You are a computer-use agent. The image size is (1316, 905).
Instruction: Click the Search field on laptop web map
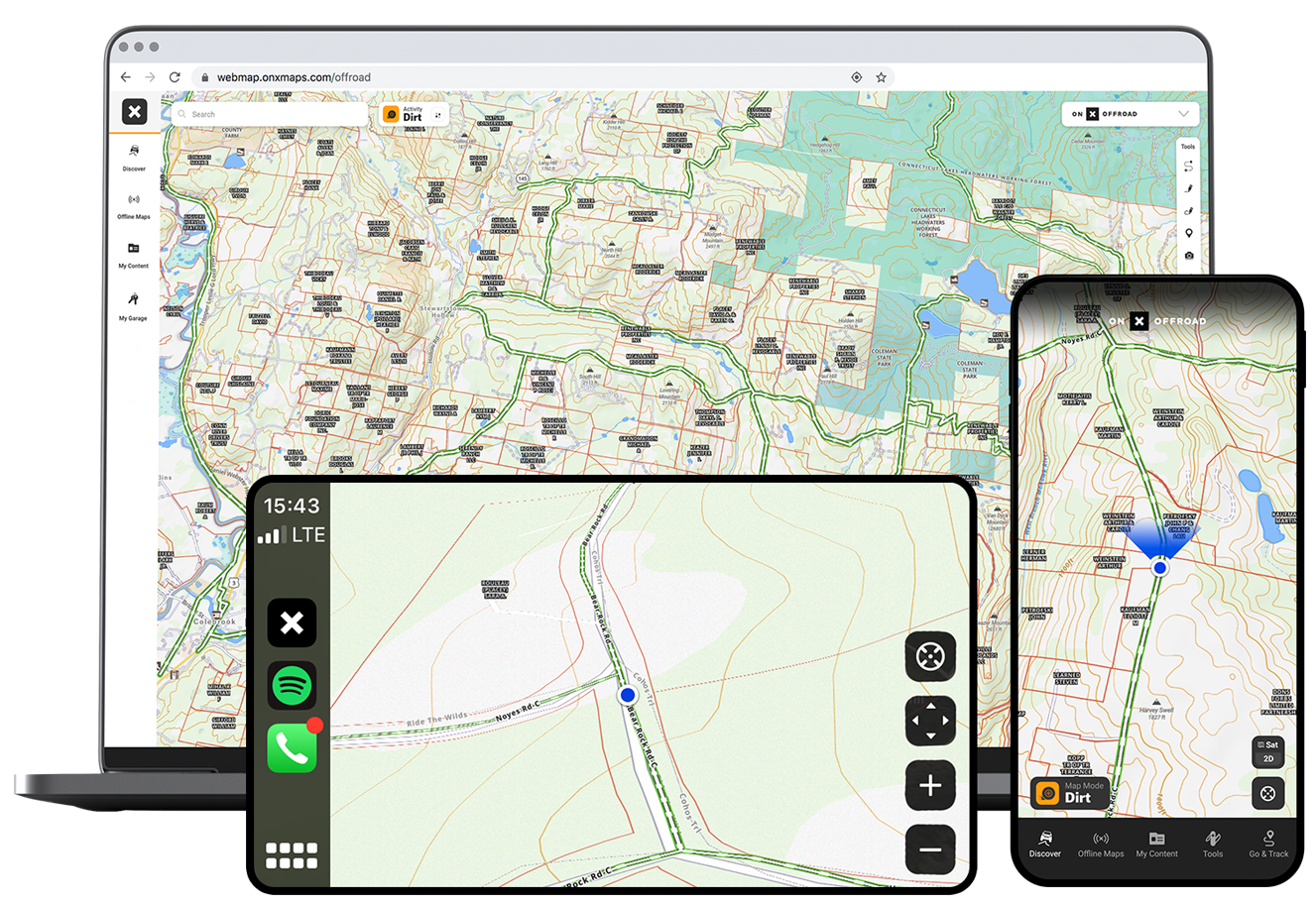tap(269, 114)
